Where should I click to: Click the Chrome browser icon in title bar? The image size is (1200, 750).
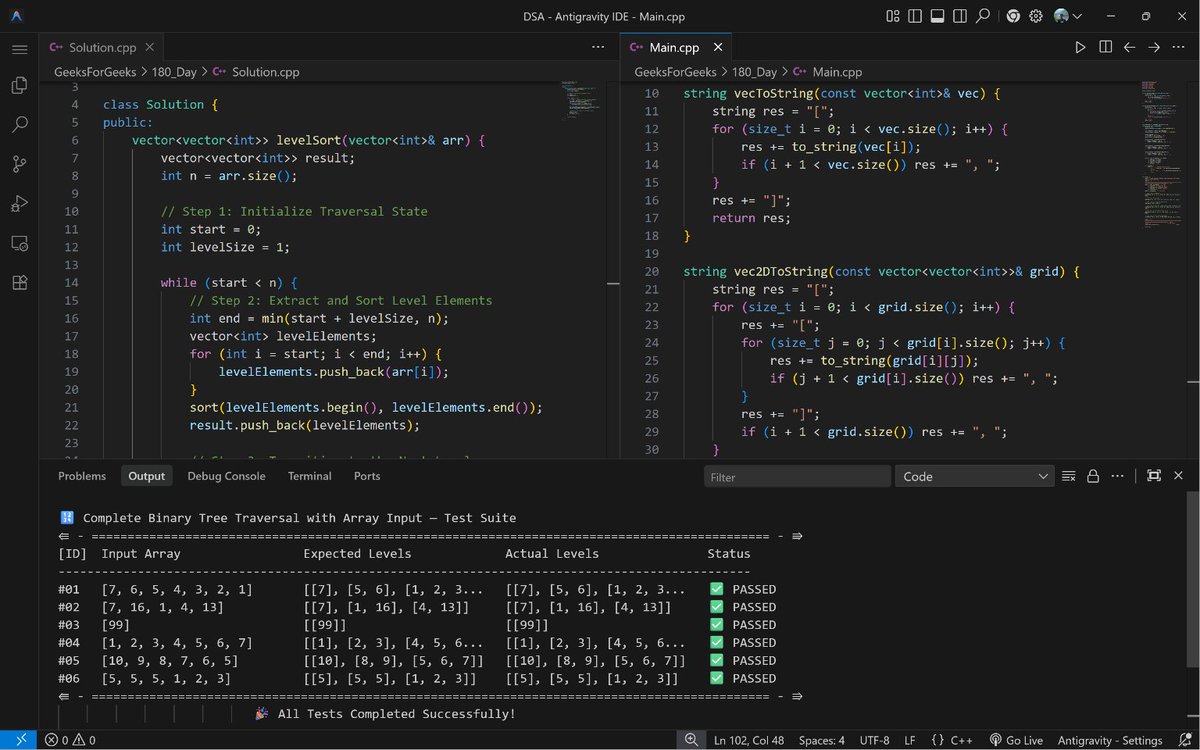click(1013, 16)
